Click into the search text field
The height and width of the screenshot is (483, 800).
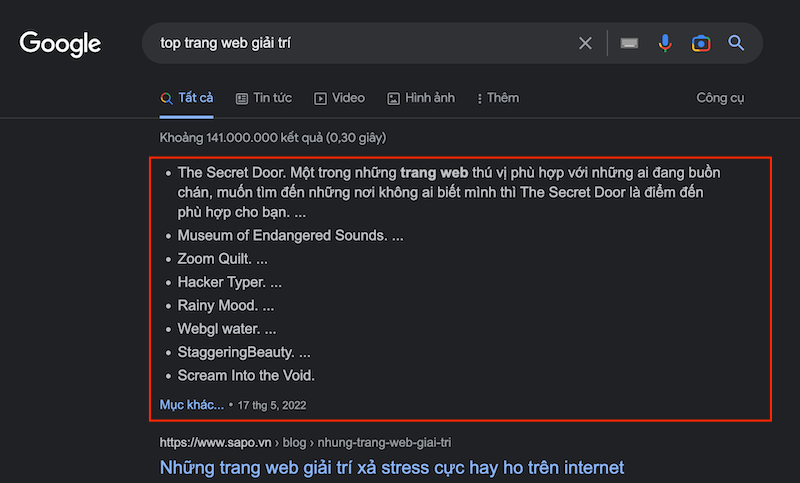point(360,43)
